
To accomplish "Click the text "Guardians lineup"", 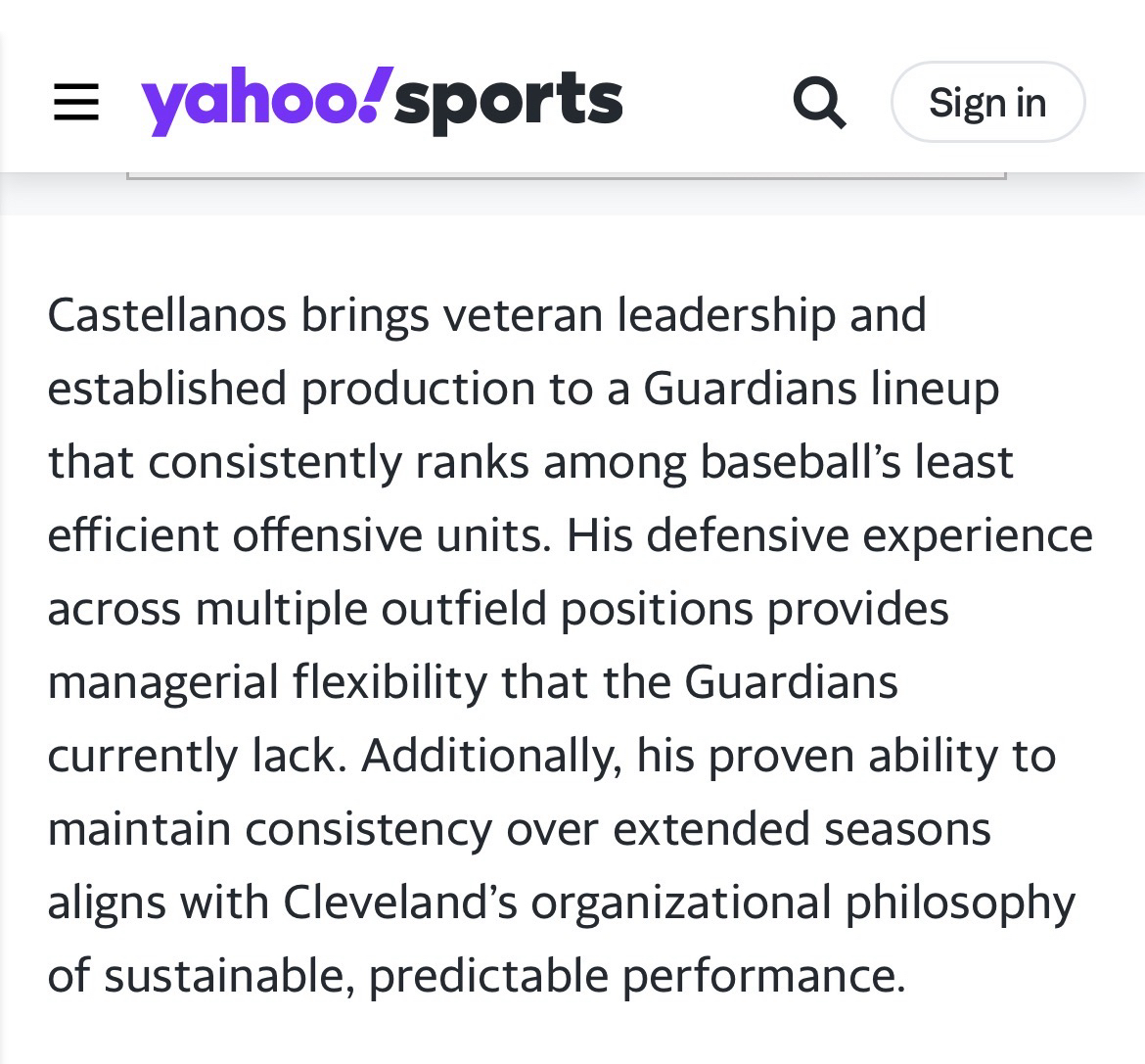I will tap(821, 389).
